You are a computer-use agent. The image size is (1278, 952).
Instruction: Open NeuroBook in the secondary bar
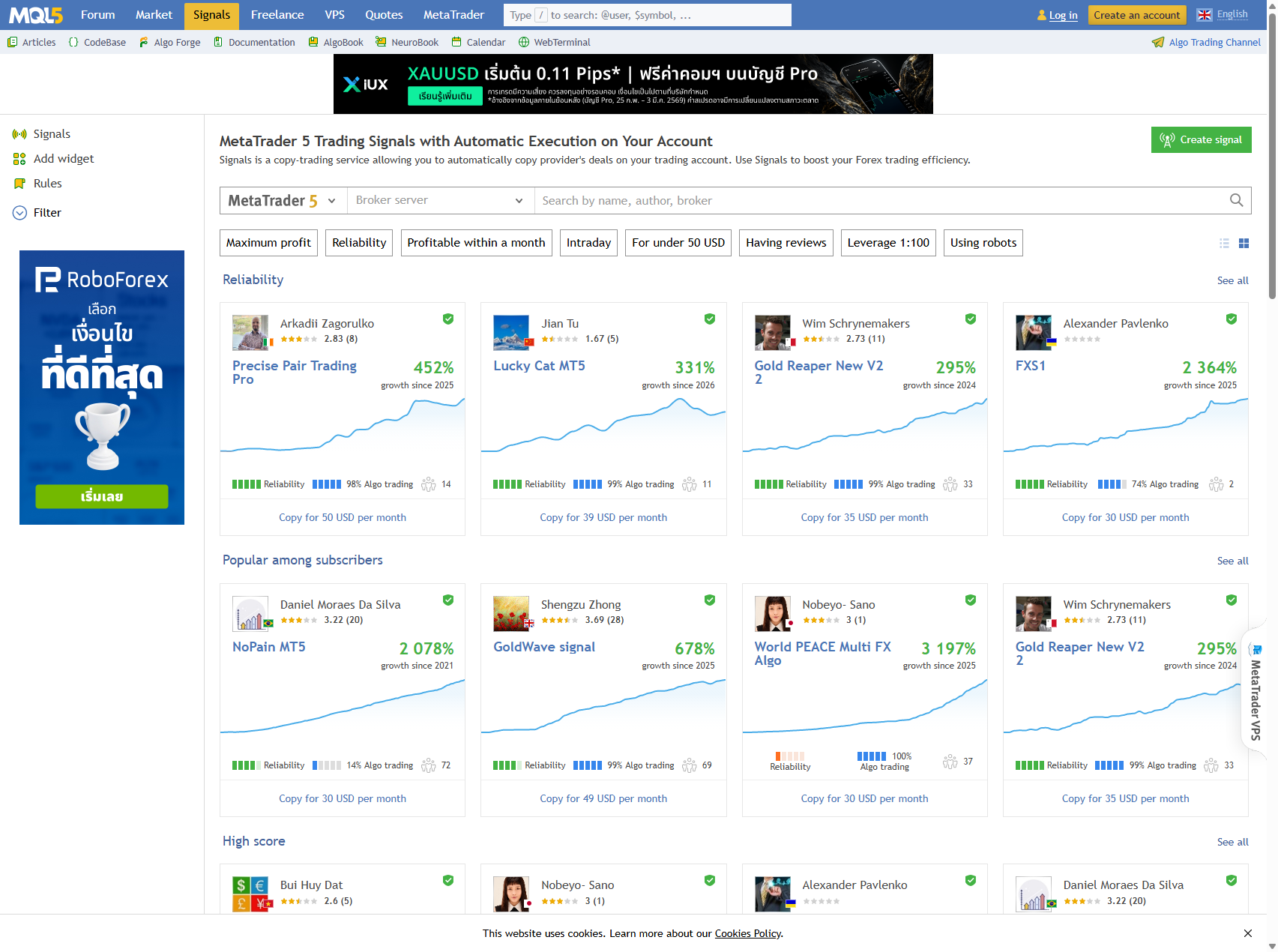coord(407,42)
